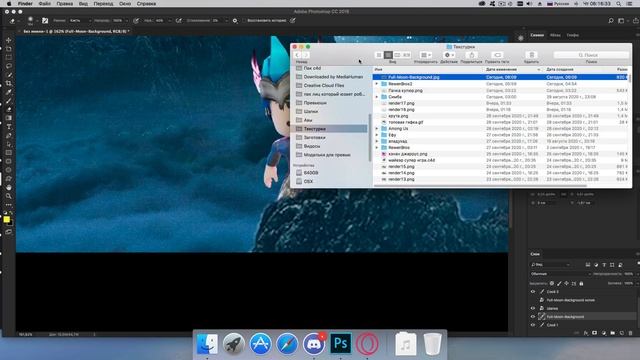This screenshot has height=360, width=640.
Task: Open the layer filter kind dropdown
Action: (x=551, y=265)
